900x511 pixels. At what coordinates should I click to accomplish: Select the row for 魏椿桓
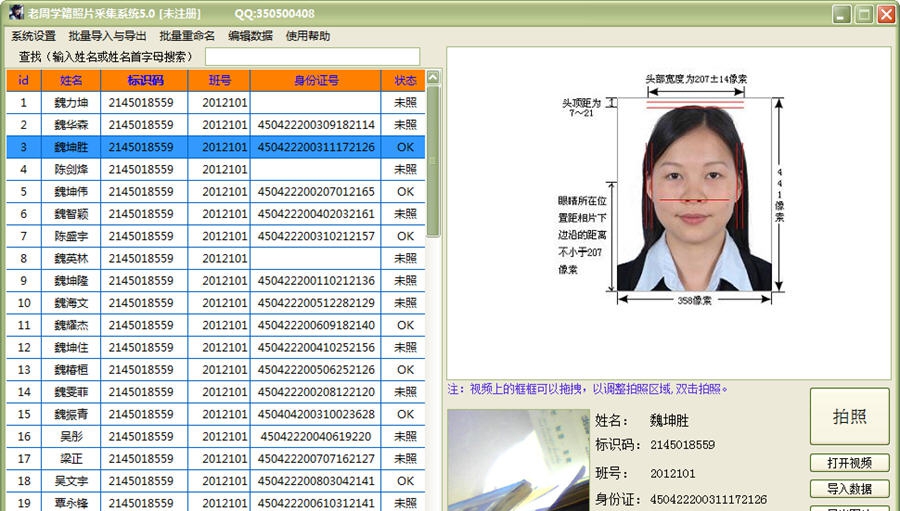216,370
